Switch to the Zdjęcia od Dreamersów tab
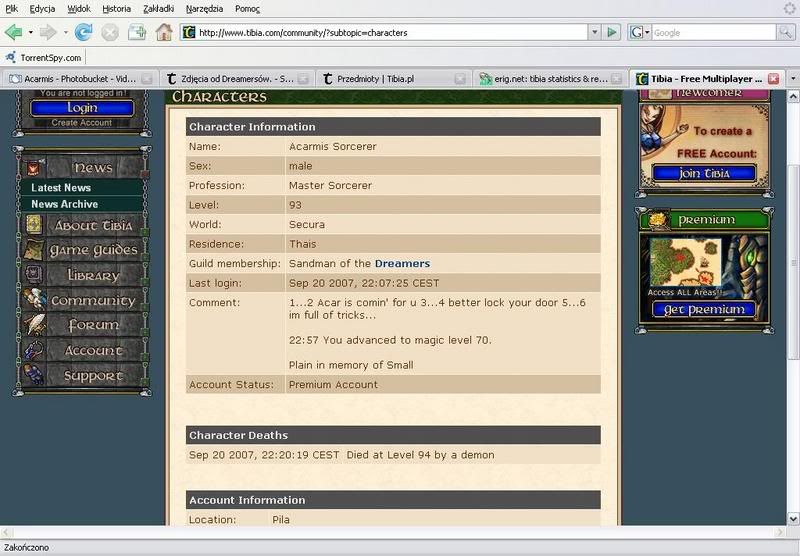 pos(237,79)
